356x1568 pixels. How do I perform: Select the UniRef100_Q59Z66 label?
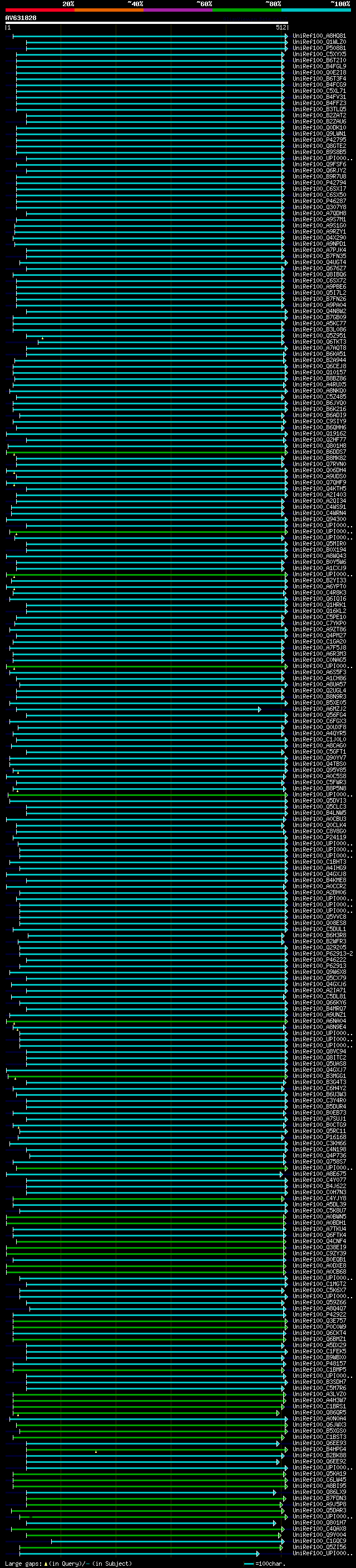tap(319, 1302)
